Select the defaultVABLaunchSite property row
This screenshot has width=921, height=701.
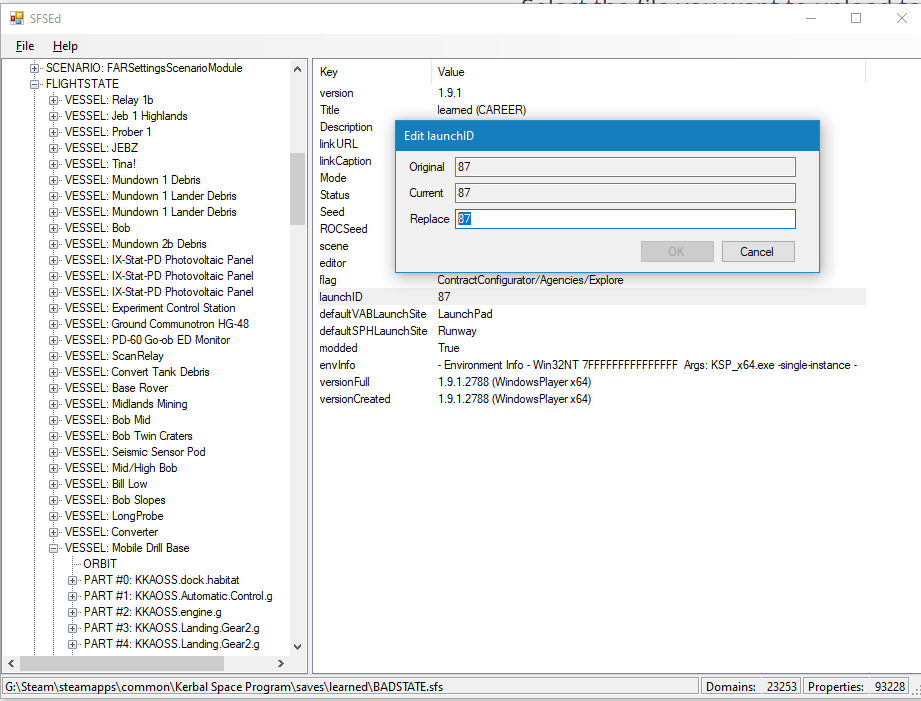pos(373,314)
